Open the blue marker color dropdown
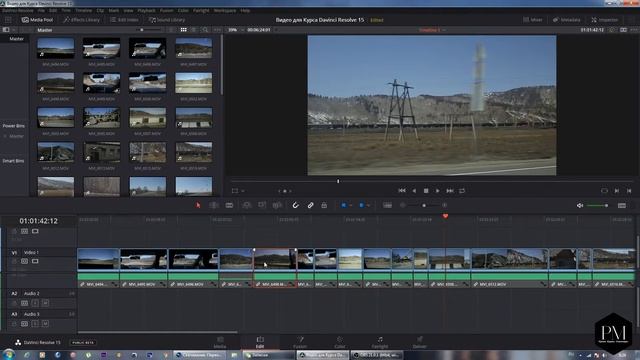This screenshot has width=640, height=360. coord(368,205)
